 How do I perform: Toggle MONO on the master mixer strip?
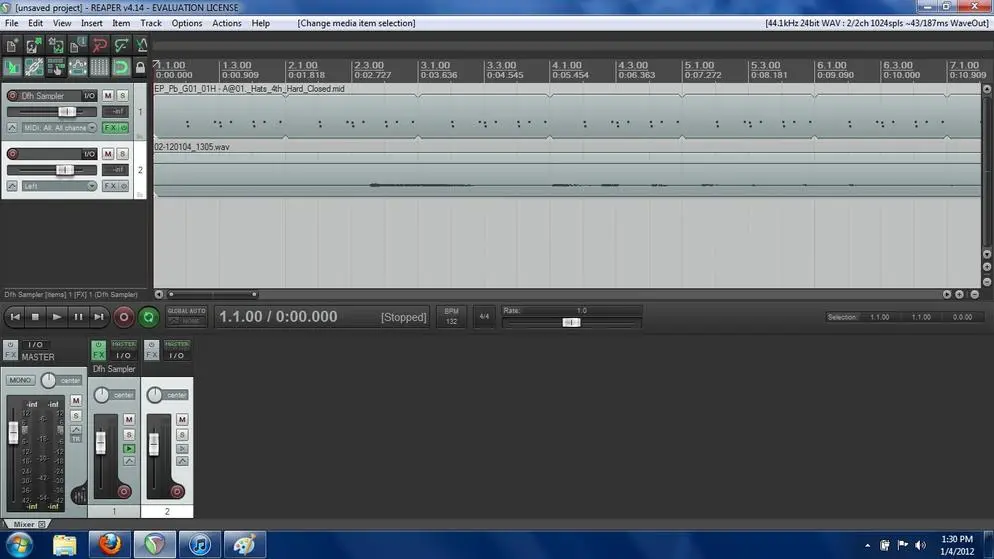(20, 380)
